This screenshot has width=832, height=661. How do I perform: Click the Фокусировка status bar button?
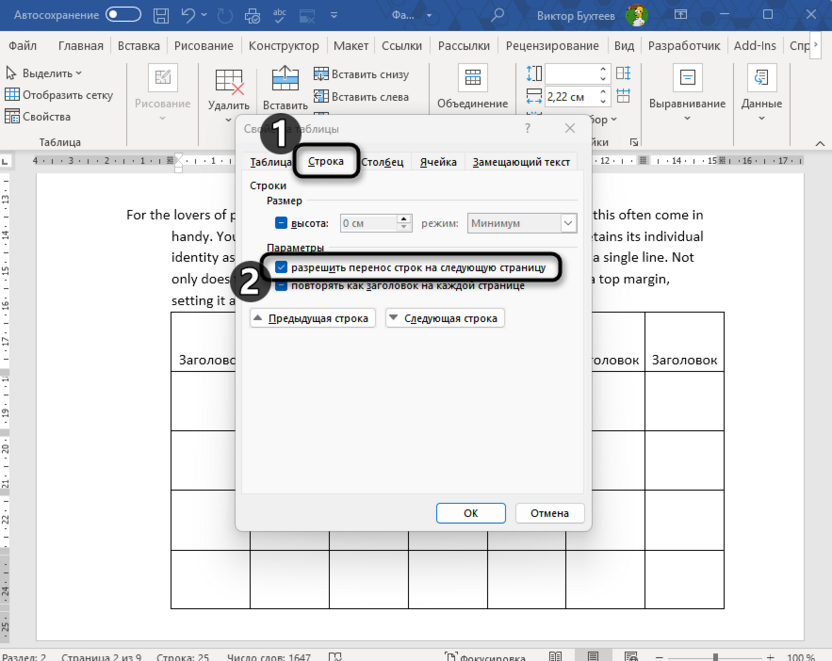tap(486, 656)
